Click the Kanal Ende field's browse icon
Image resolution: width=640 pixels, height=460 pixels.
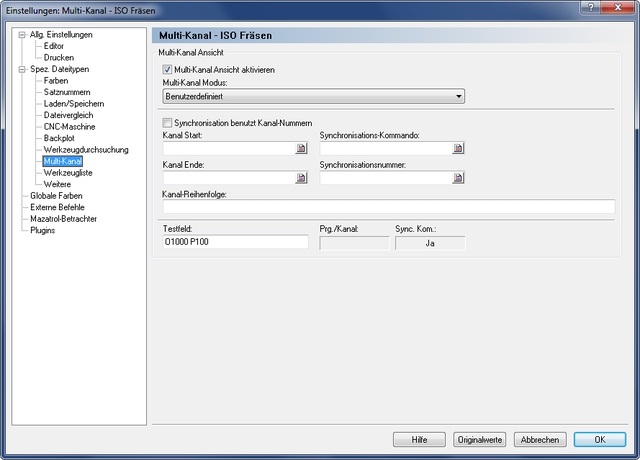point(301,178)
